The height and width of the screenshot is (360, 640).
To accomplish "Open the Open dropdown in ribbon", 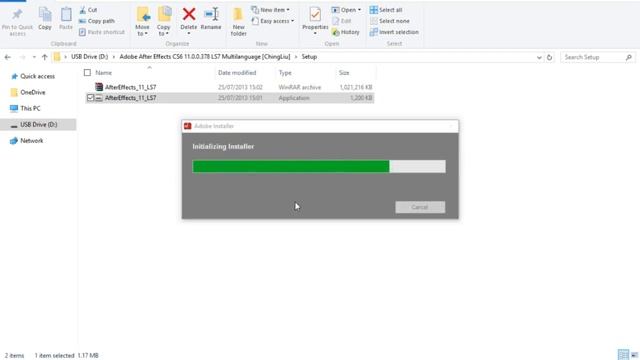I will [346, 10].
